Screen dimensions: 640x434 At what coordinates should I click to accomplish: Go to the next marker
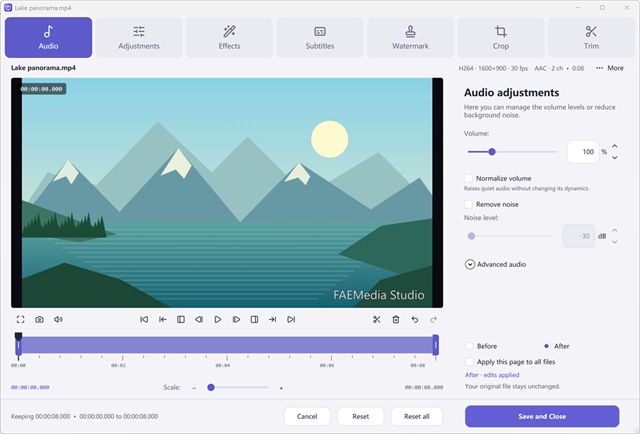point(273,320)
